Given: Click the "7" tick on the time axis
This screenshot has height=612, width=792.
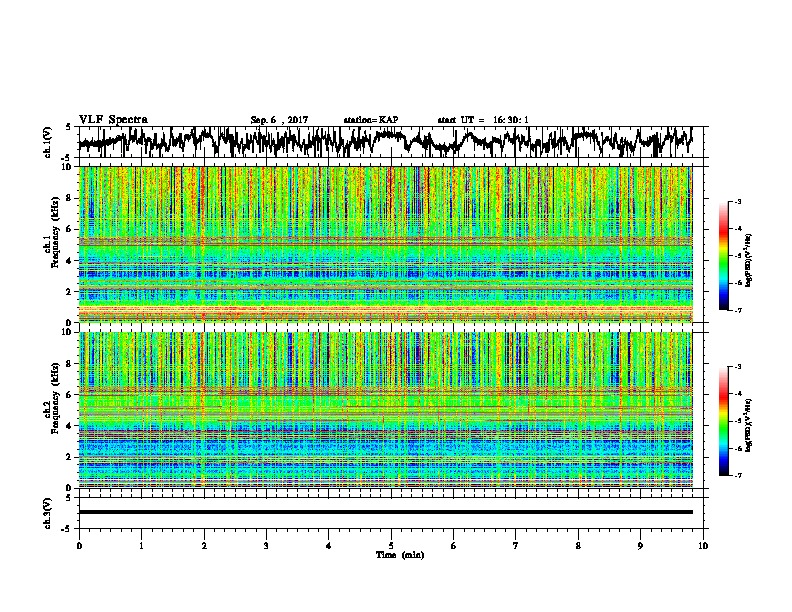Looking at the screenshot, I should pyautogui.click(x=516, y=546).
